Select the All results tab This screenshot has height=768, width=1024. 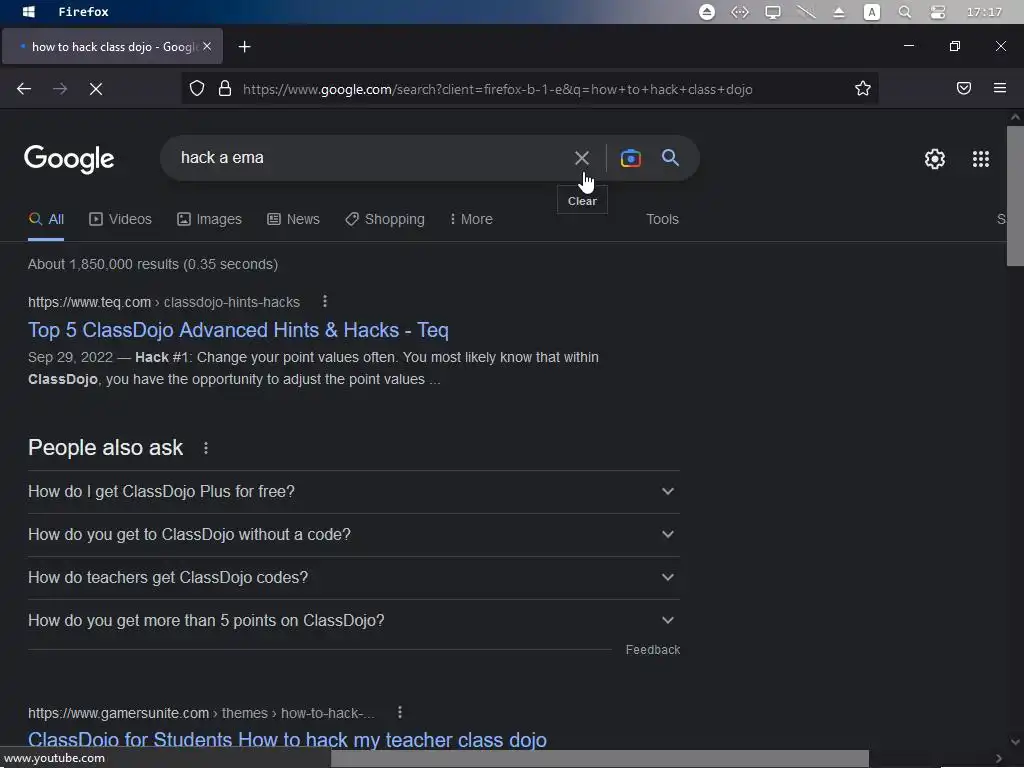point(46,219)
